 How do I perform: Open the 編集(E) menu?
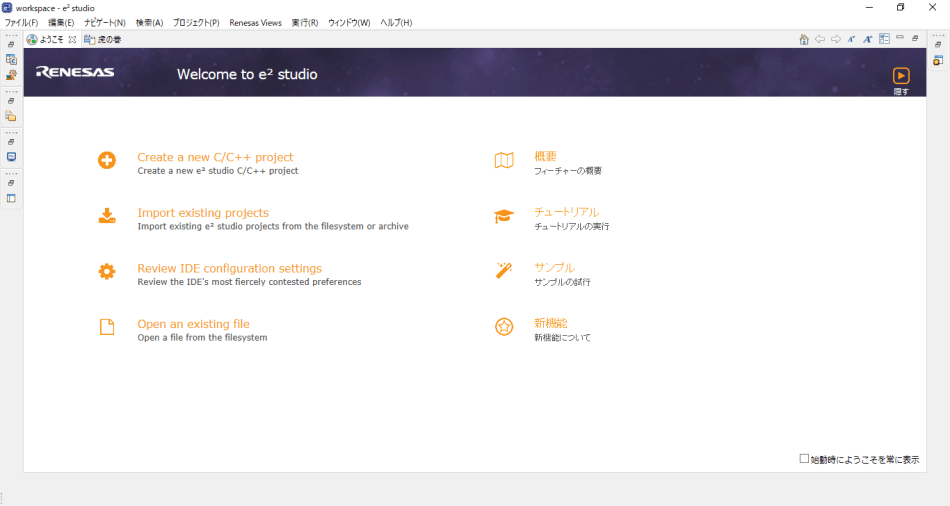coord(61,22)
